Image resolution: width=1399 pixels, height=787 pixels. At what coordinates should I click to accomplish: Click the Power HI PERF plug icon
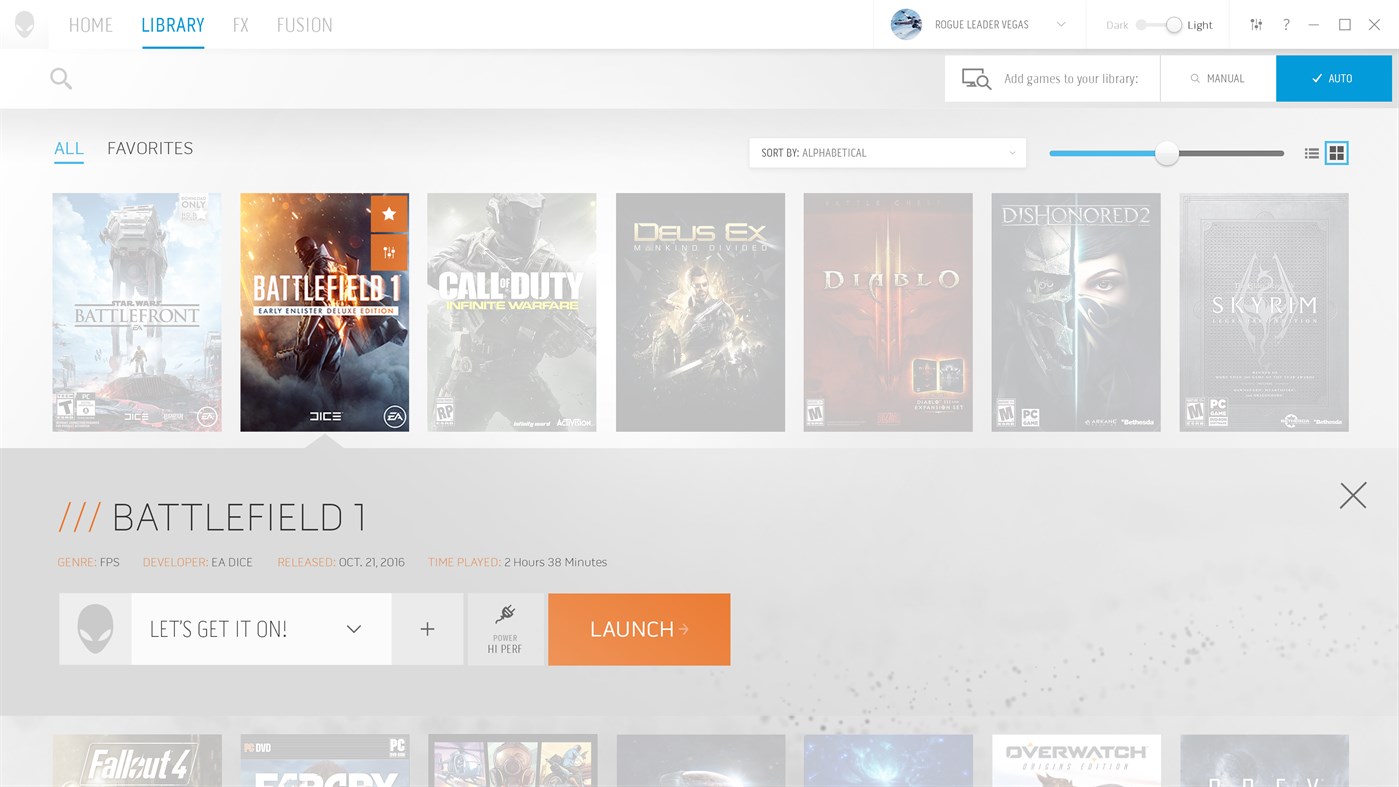tap(505, 629)
